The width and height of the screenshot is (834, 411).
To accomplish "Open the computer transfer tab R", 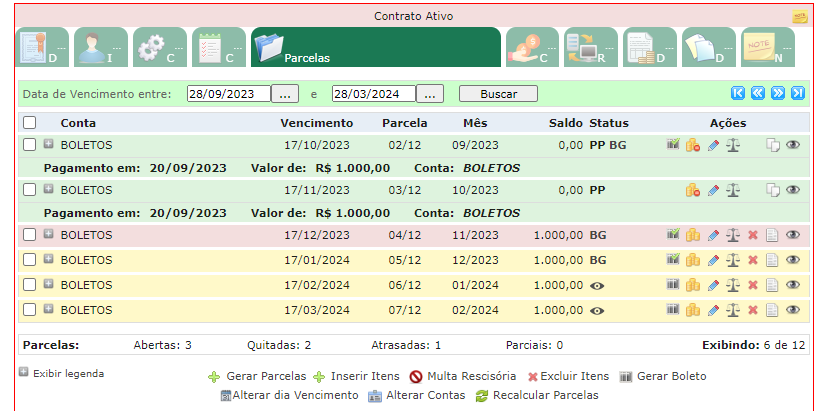I will [591, 47].
